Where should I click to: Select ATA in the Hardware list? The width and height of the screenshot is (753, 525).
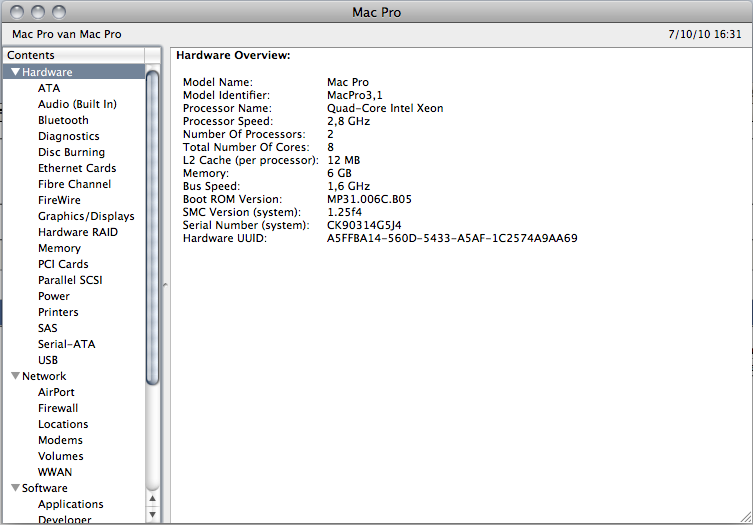coord(49,88)
